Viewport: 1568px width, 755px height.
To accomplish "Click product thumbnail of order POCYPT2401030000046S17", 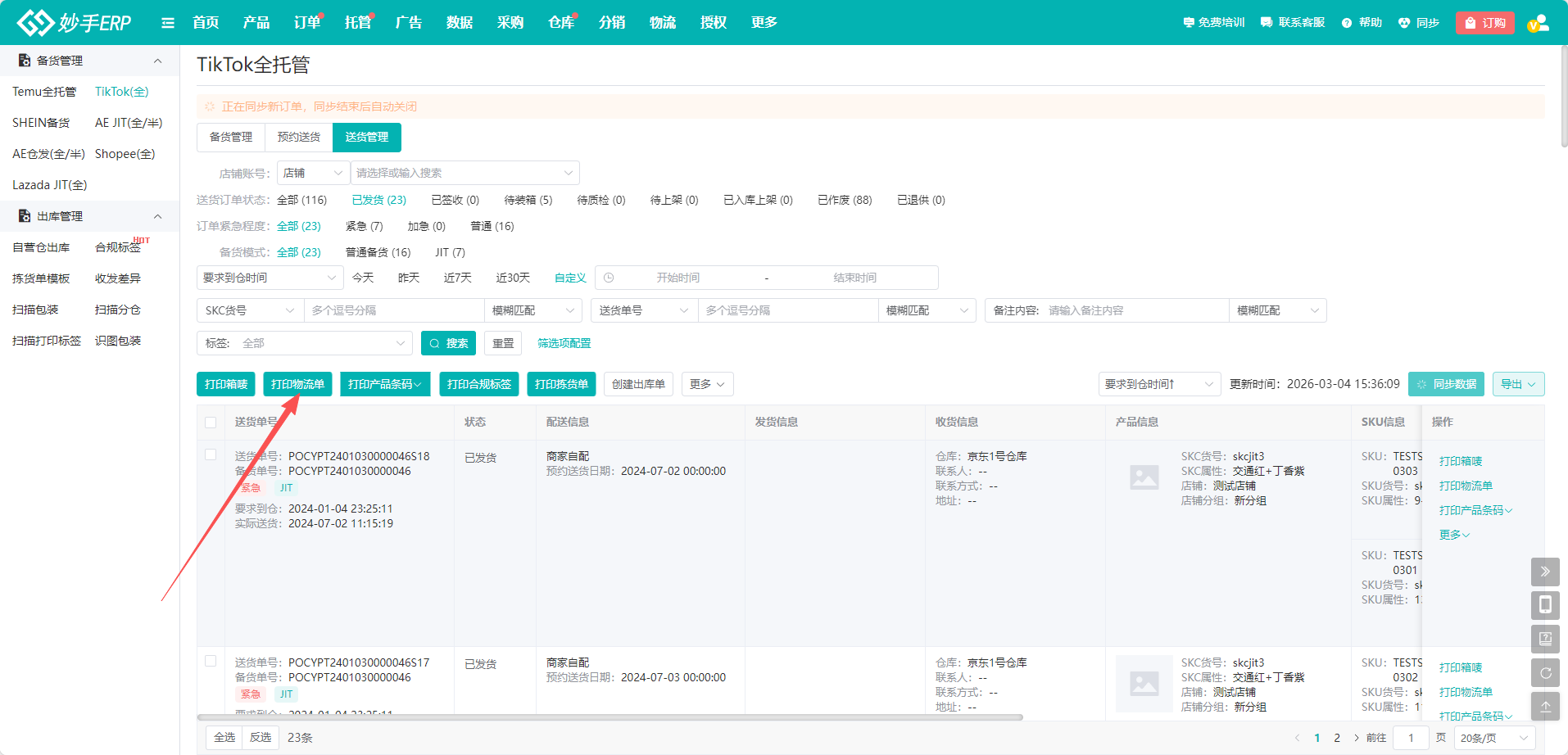I will pos(1144,683).
